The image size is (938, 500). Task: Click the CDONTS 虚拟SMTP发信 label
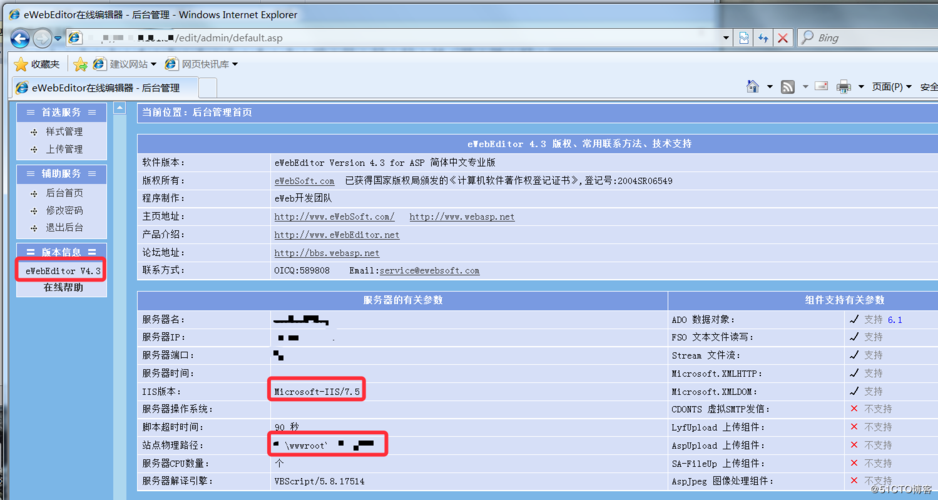point(720,409)
